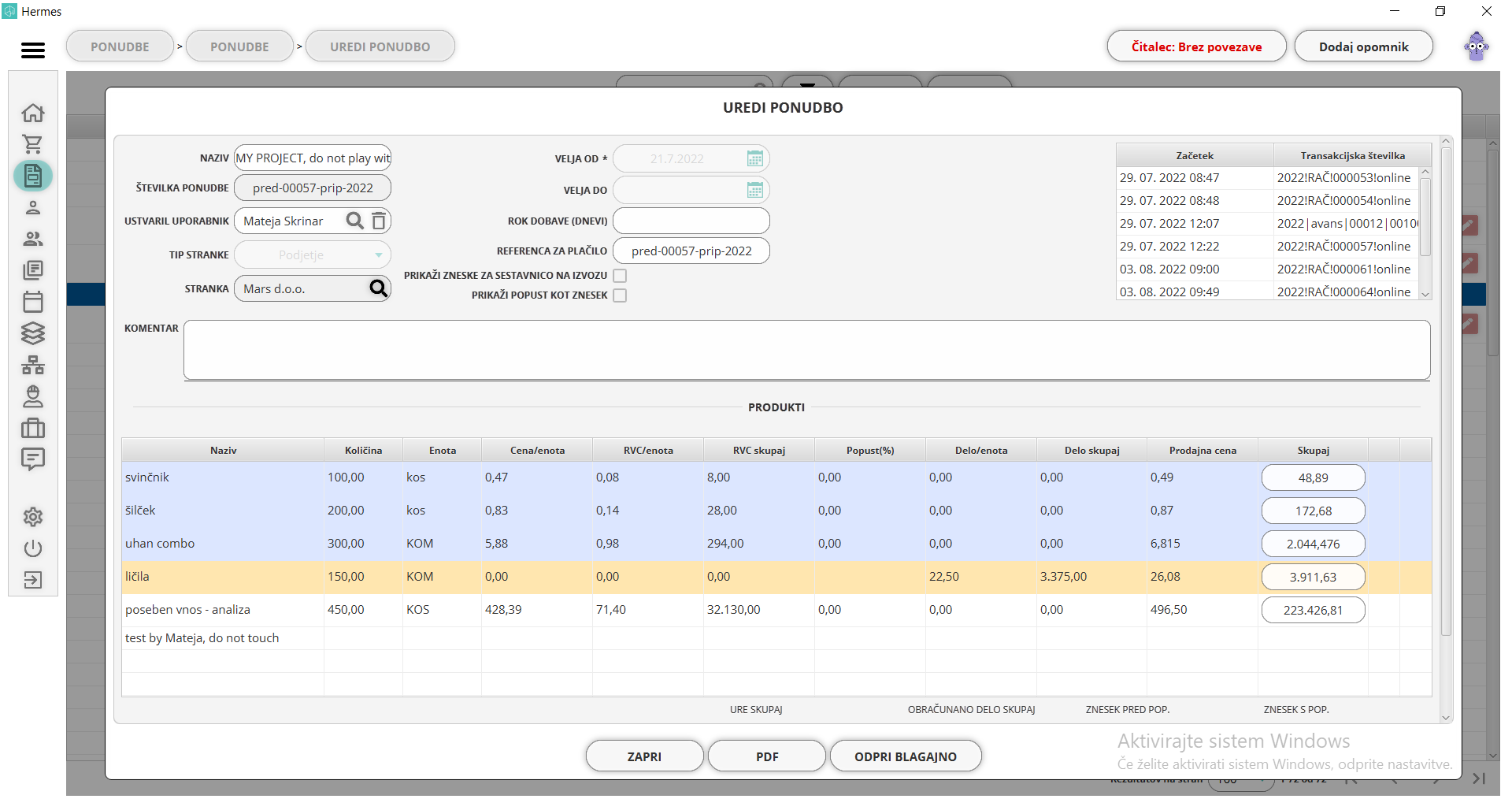Screen dimensions: 1512x810
Task: Select transaction dated 29. 07. 2022 12:07
Action: (x=1169, y=223)
